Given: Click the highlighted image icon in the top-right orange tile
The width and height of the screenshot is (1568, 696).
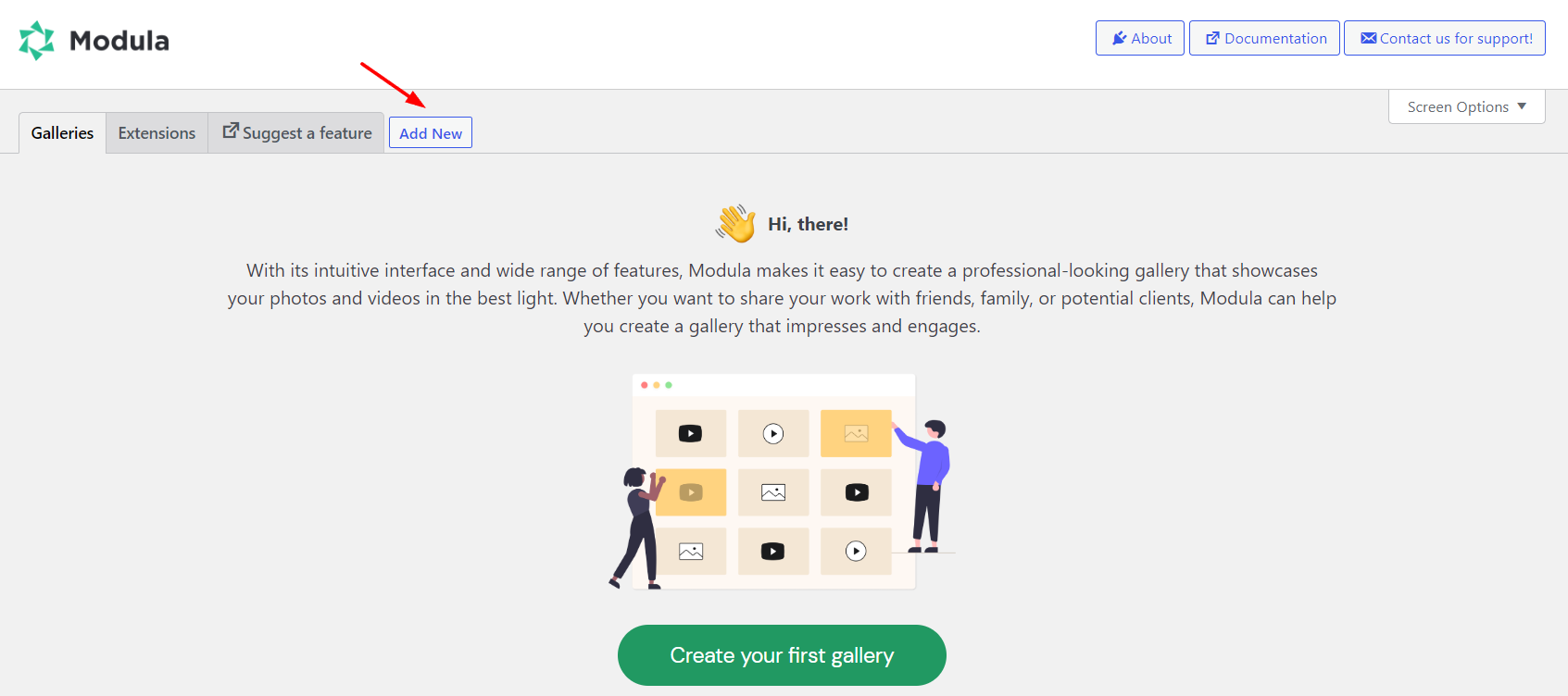Looking at the screenshot, I should (x=856, y=433).
